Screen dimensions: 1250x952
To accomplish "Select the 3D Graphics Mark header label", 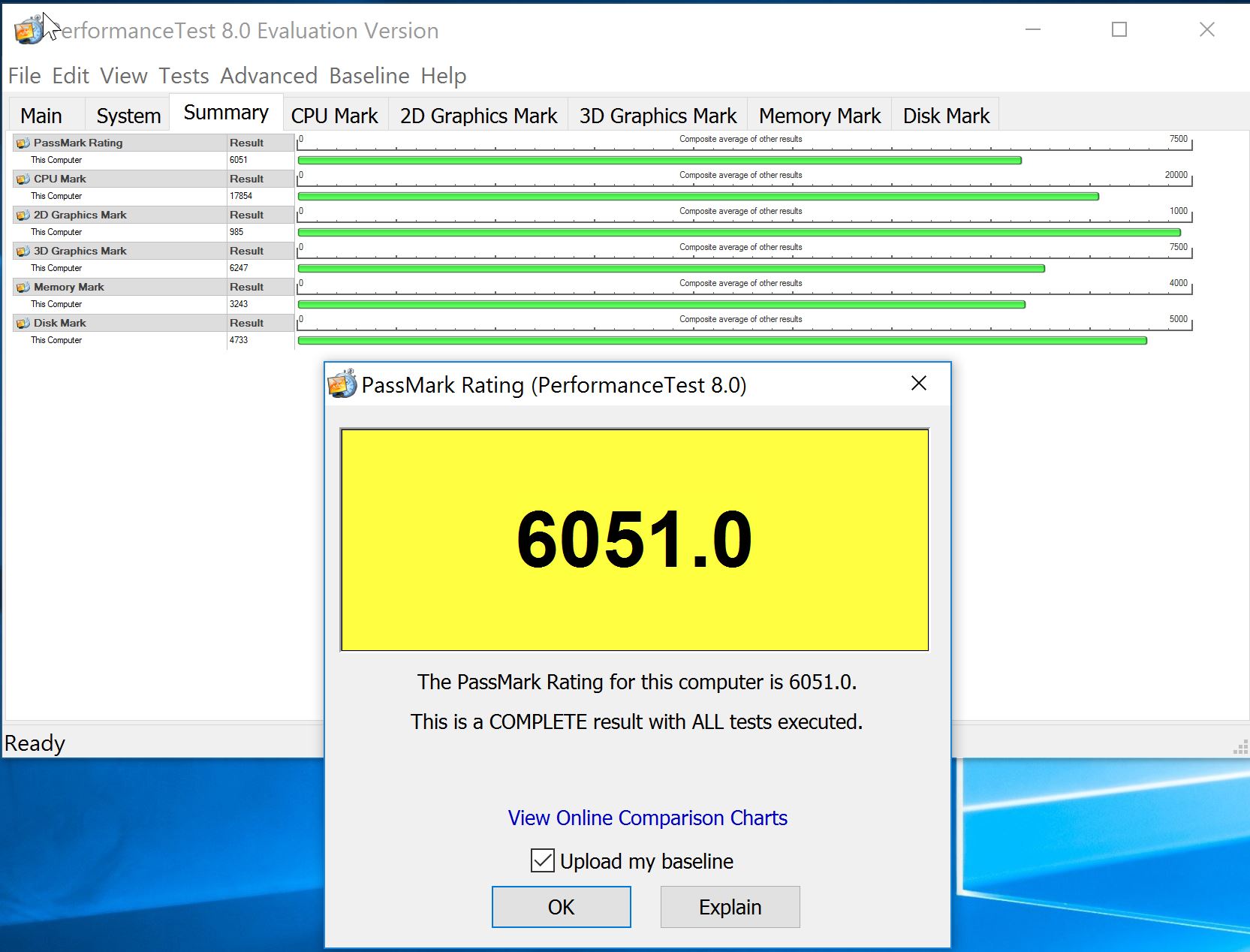I will [80, 251].
